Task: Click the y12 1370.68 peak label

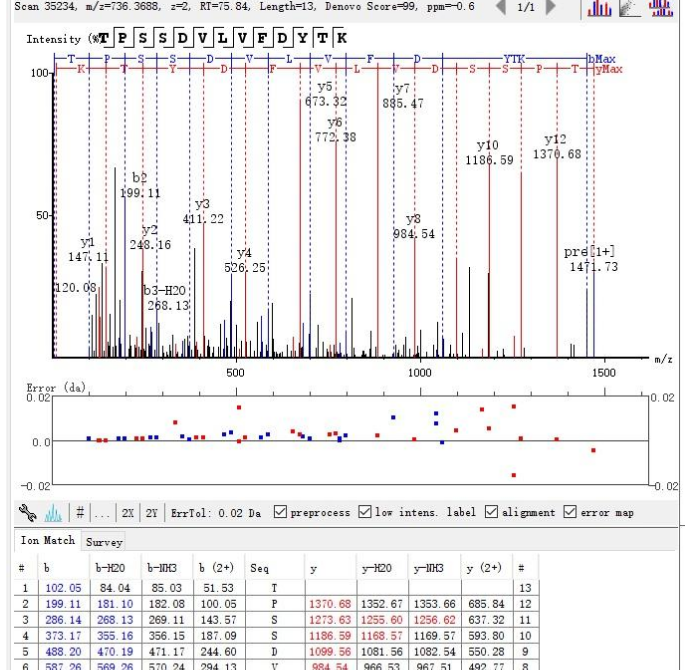Action: [556, 147]
